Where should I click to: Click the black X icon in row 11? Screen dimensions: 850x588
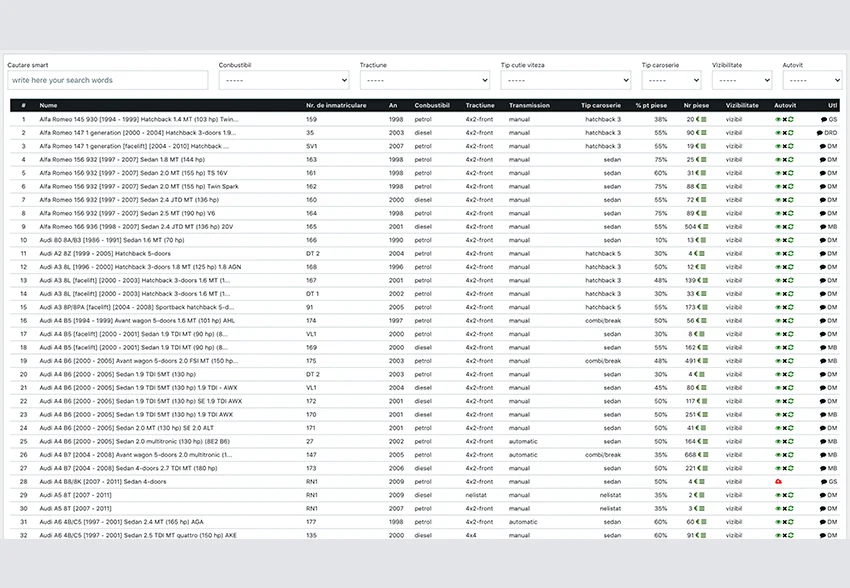784,254
